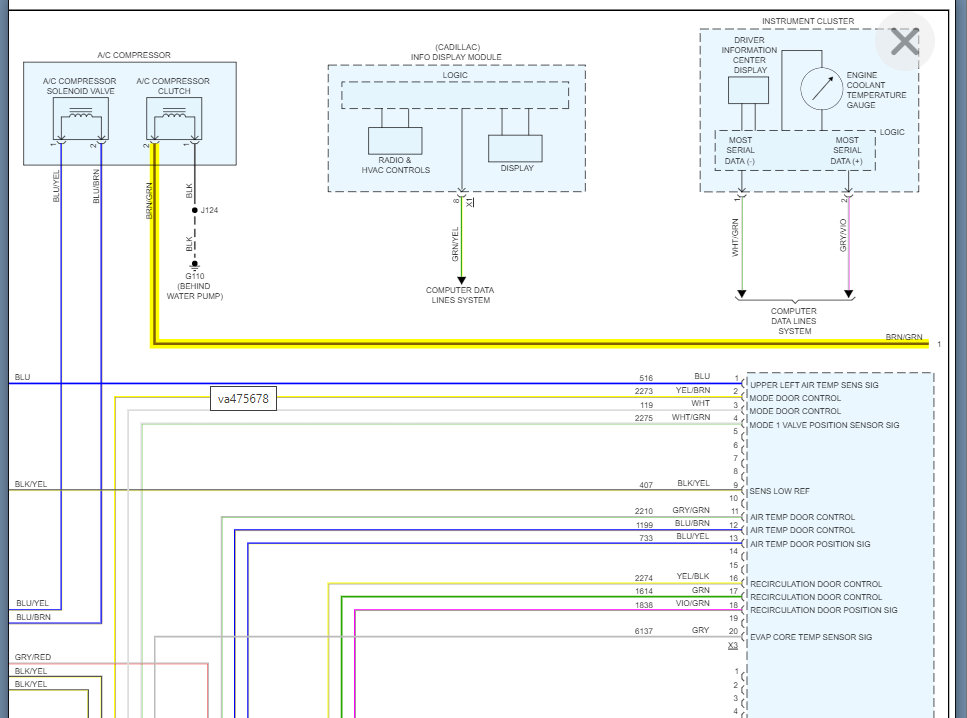Click SENS LOW REF pin label

click(780, 491)
